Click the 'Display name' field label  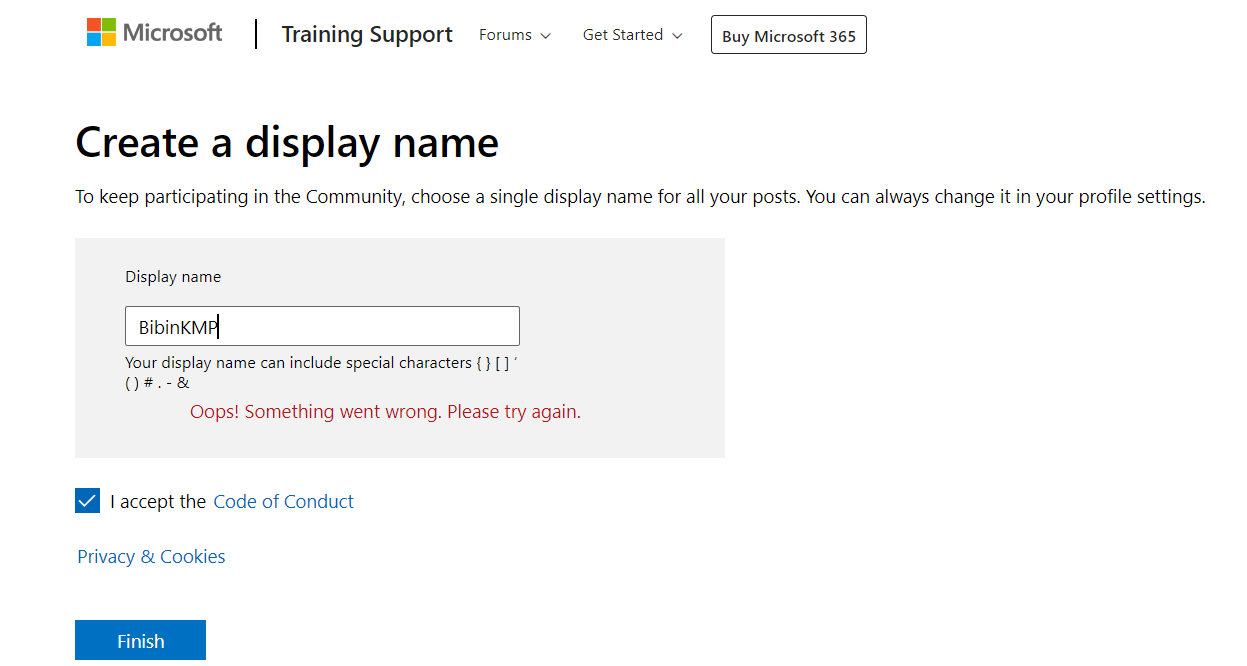[x=173, y=277]
